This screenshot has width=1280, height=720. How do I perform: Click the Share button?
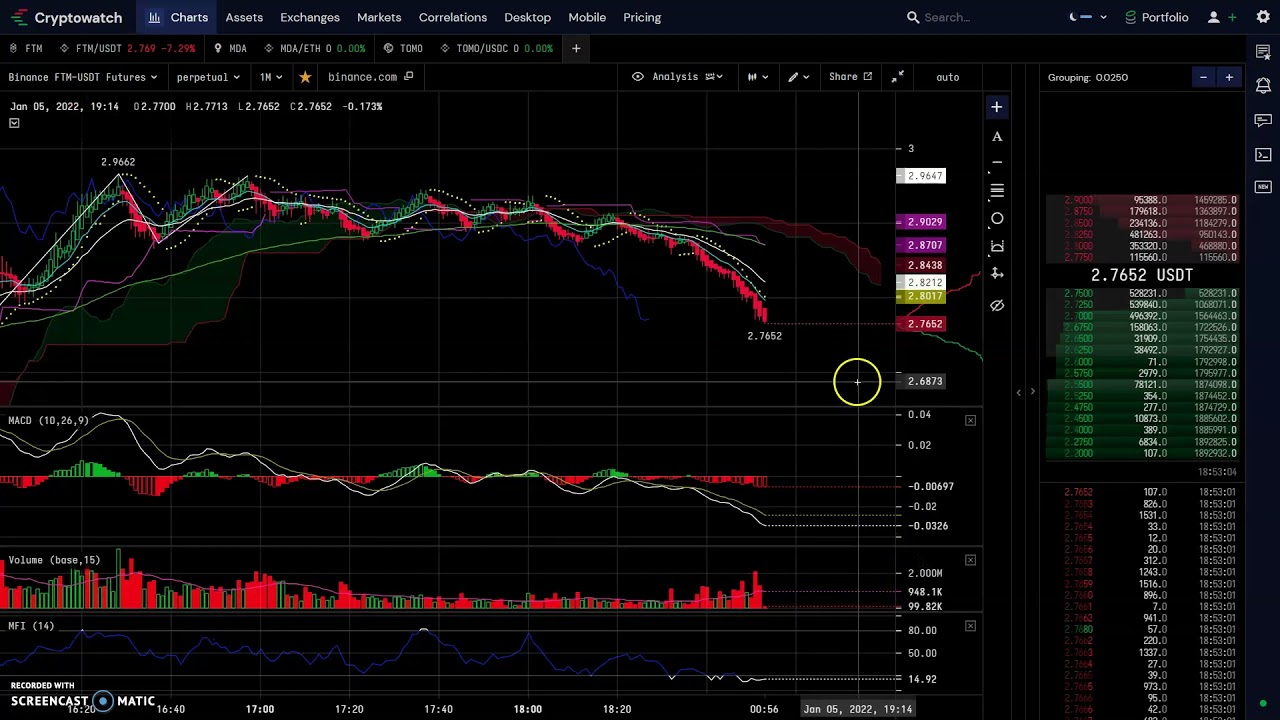point(850,77)
